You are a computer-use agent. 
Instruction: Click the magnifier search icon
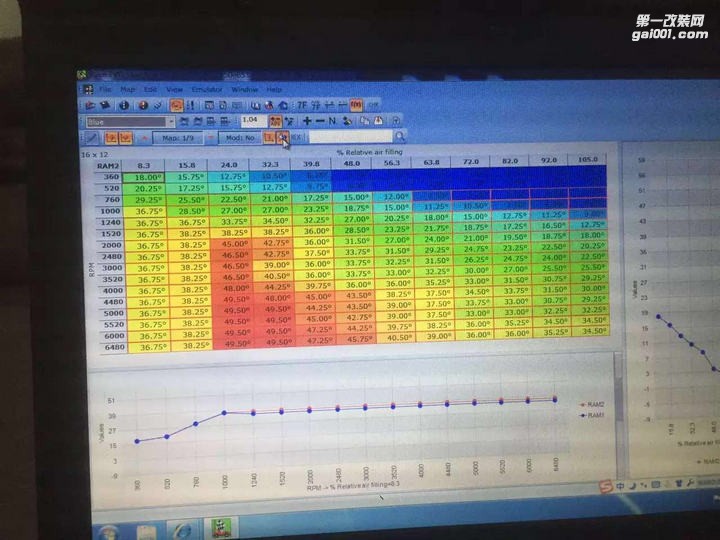click(x=399, y=137)
